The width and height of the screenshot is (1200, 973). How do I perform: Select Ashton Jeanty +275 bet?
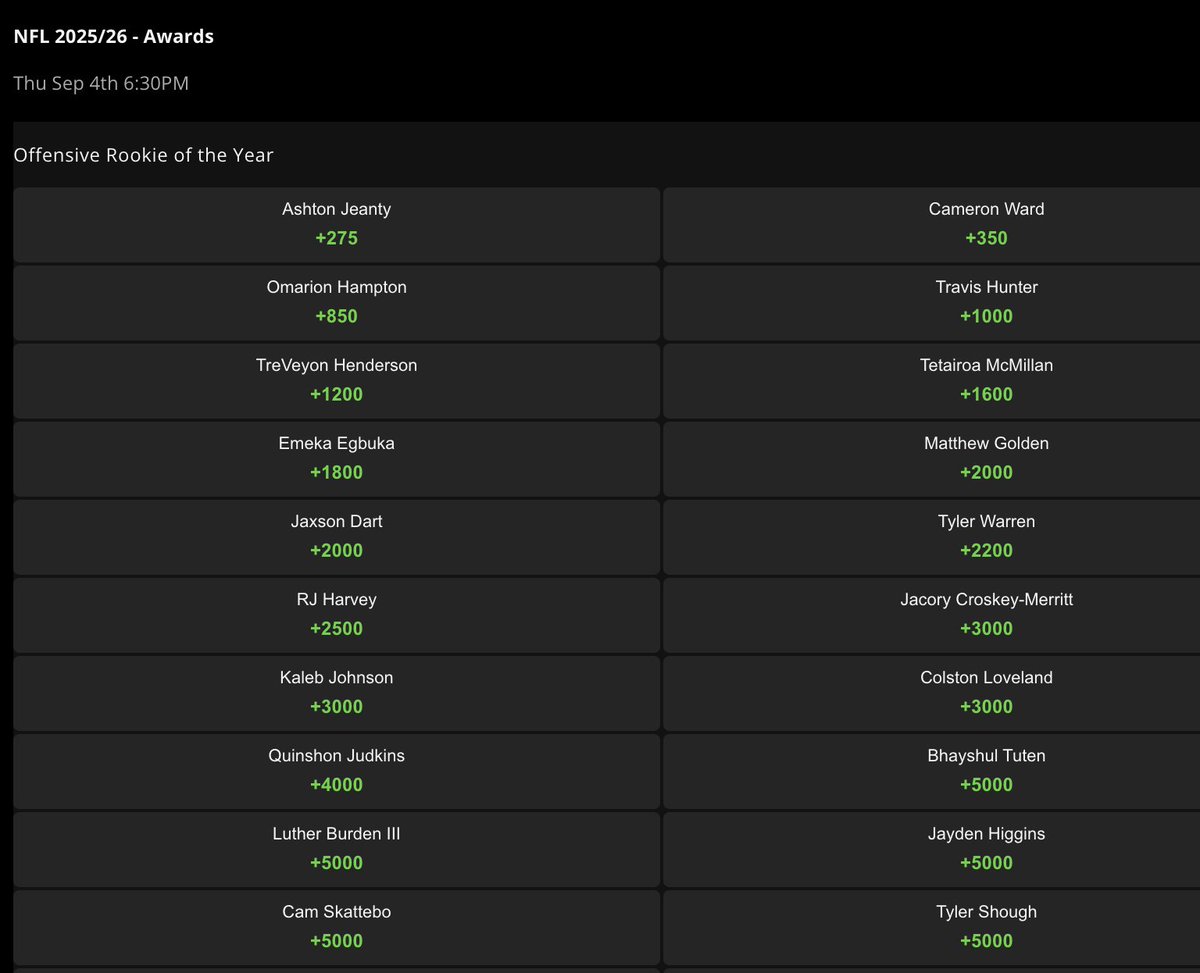(336, 224)
